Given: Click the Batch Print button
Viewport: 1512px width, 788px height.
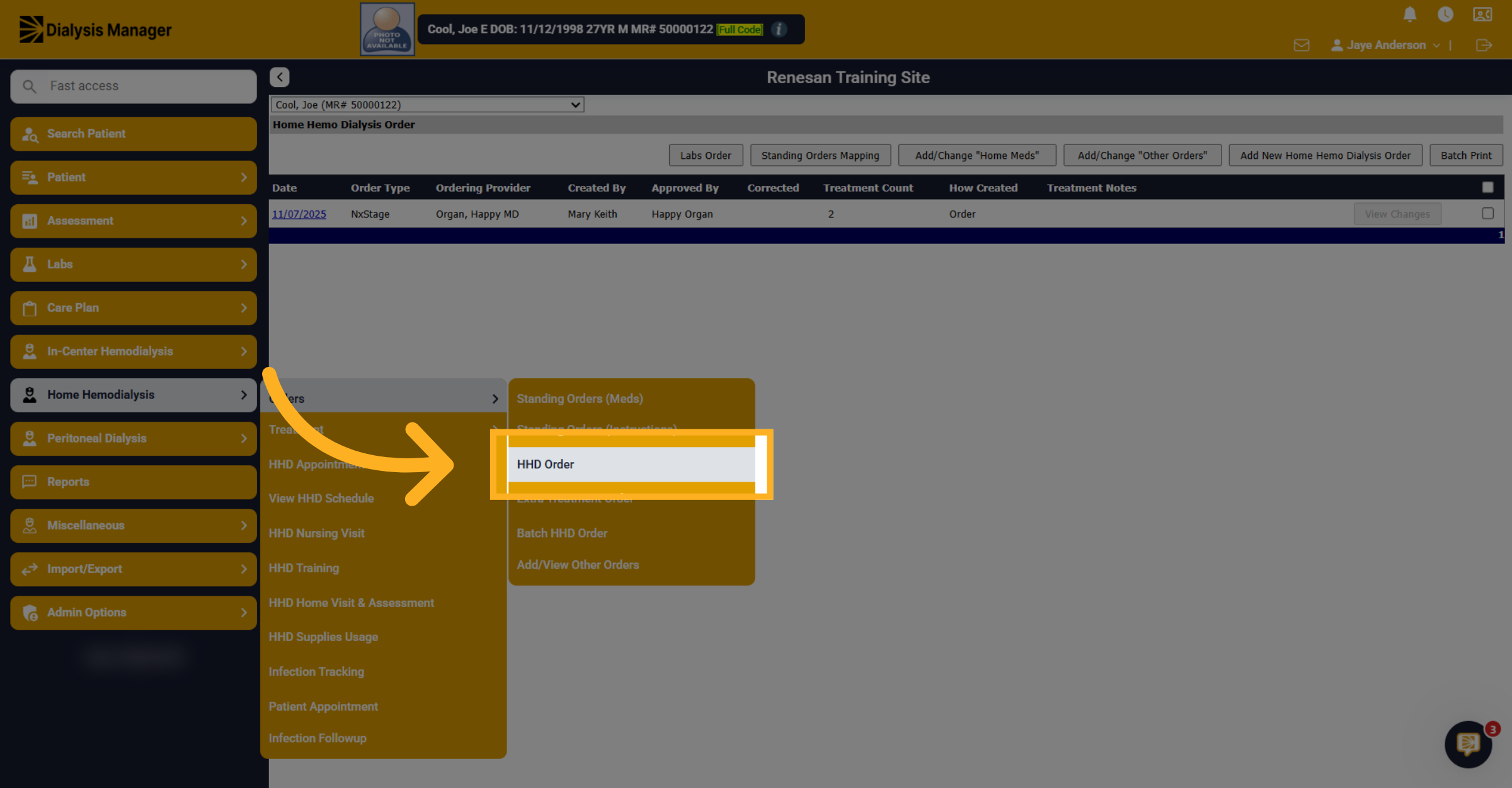Looking at the screenshot, I should tap(1466, 155).
